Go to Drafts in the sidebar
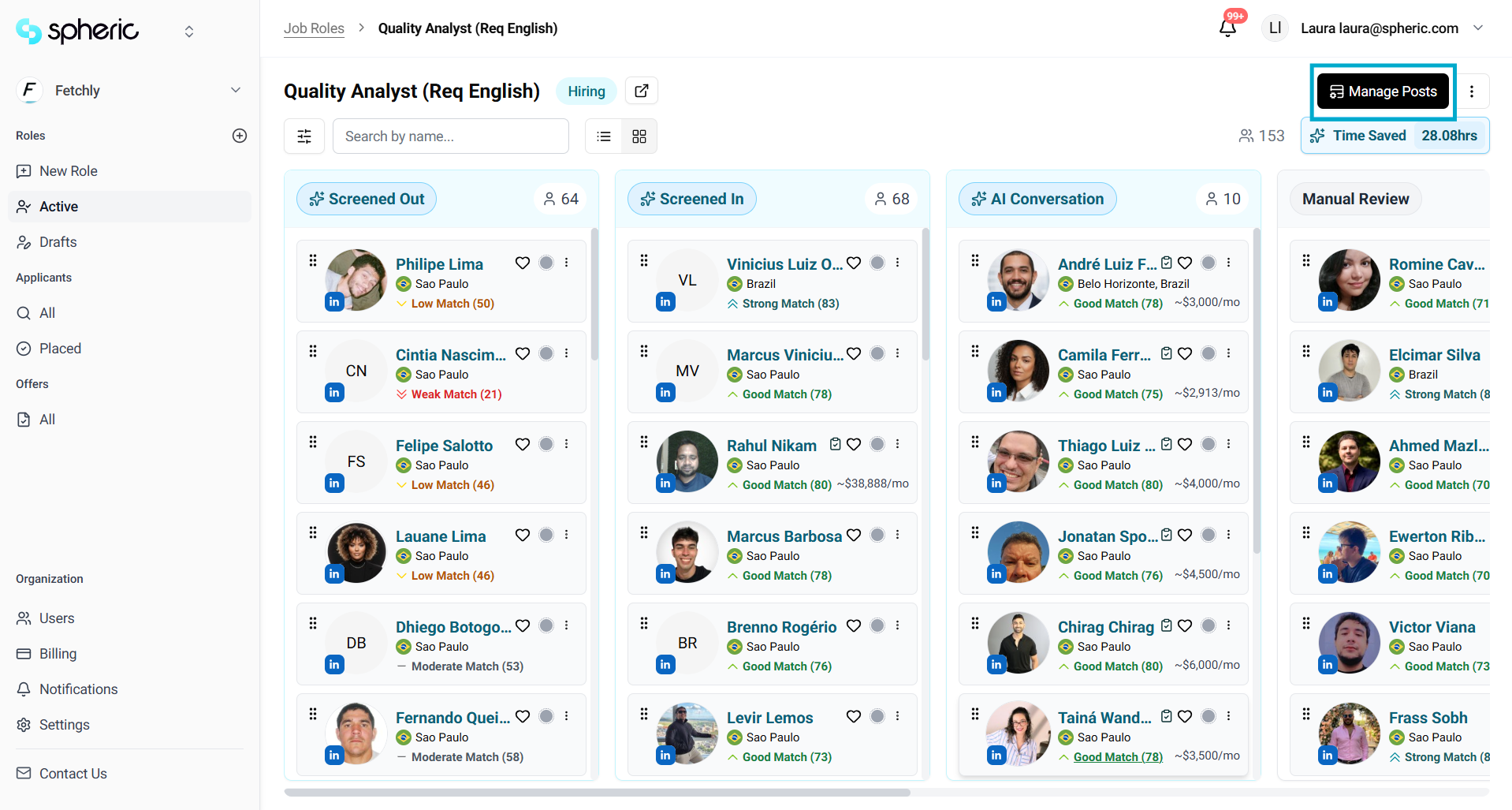The height and width of the screenshot is (810, 1512). click(x=58, y=242)
